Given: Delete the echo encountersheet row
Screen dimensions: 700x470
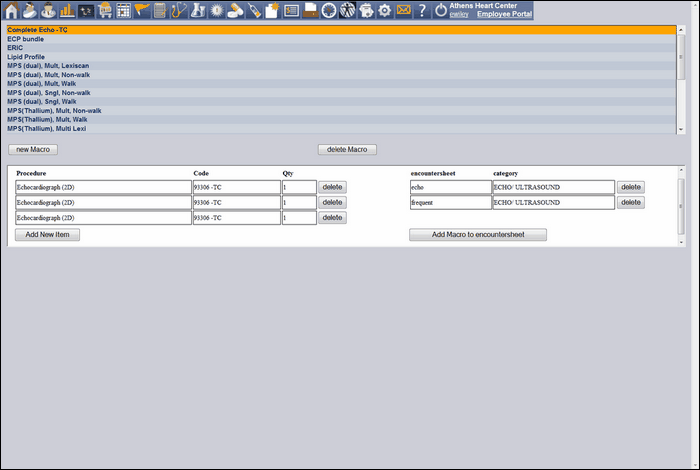Looking at the screenshot, I should click(631, 187).
